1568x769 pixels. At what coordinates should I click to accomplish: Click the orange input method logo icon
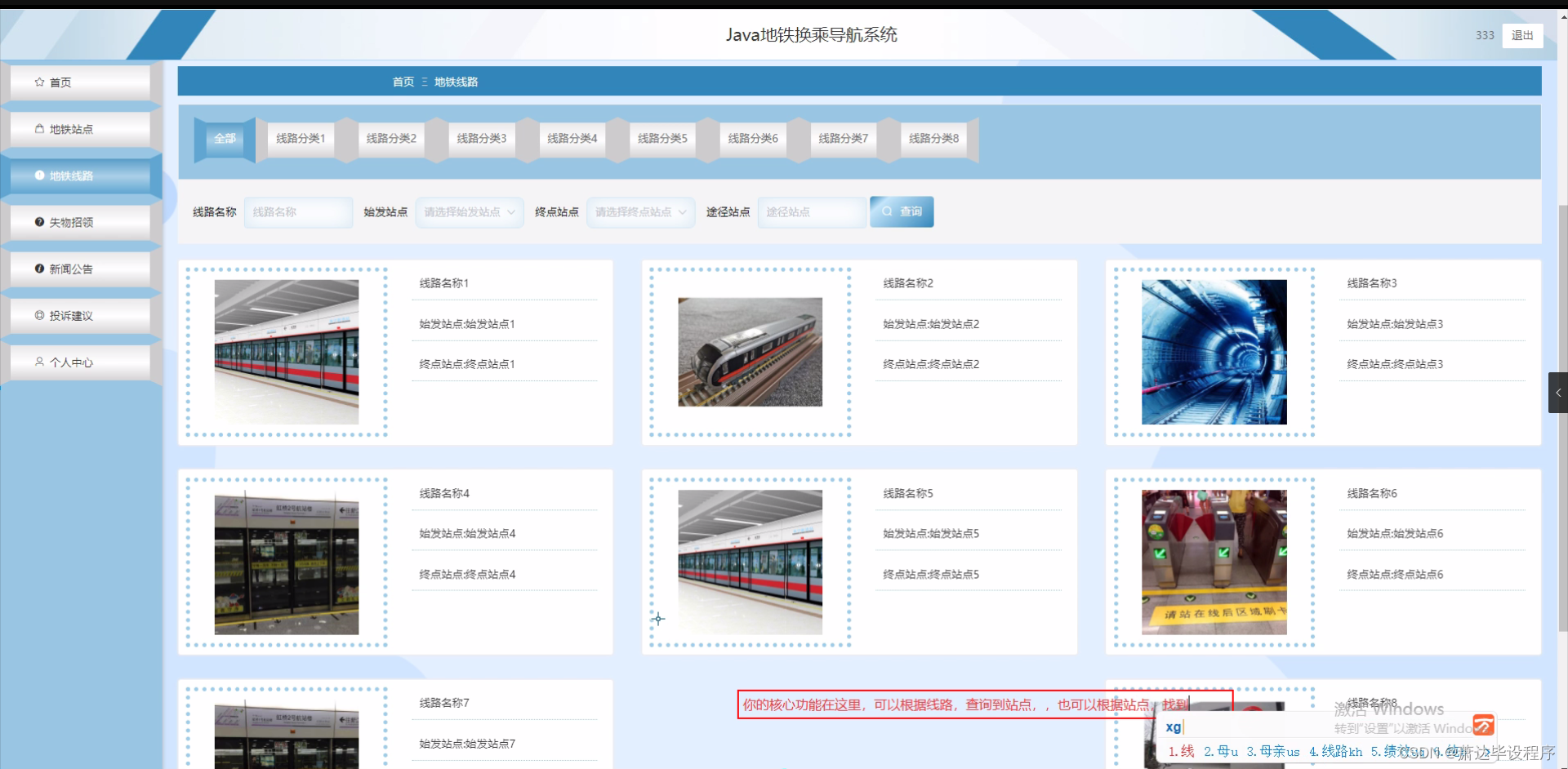tap(1483, 725)
